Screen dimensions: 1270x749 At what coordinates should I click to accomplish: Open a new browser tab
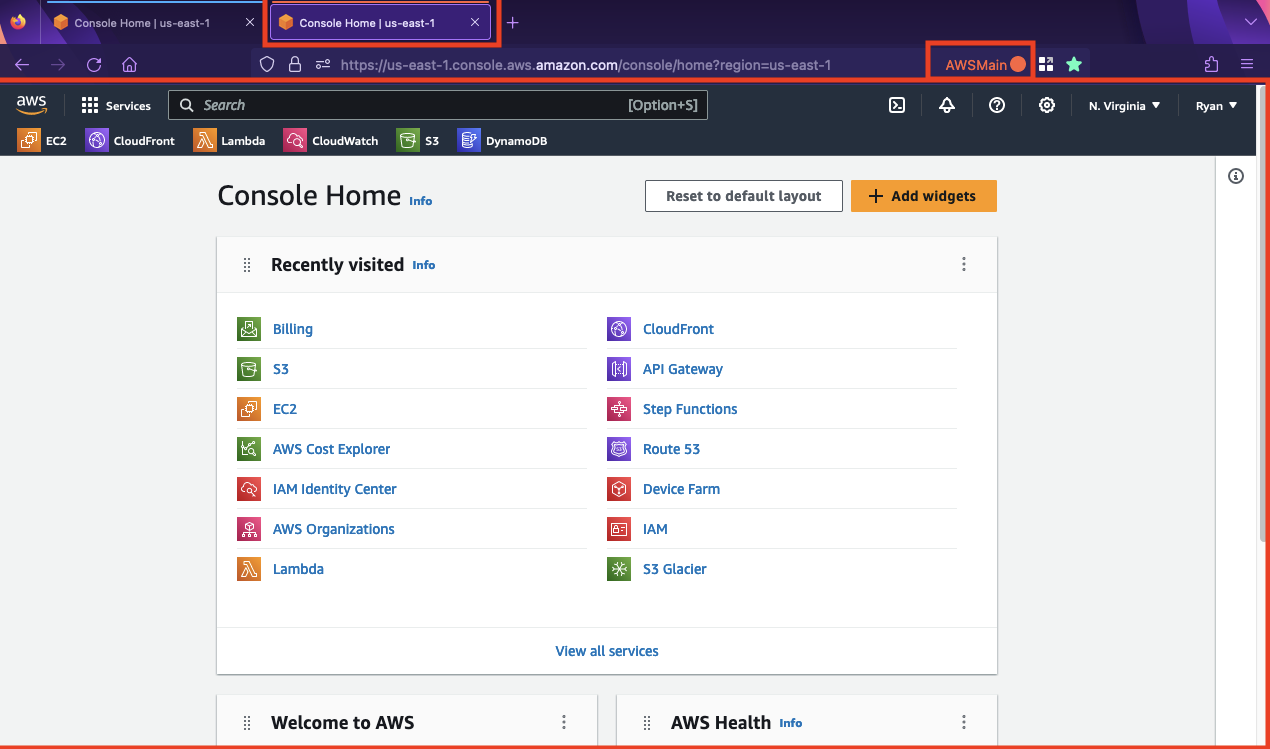click(x=513, y=22)
